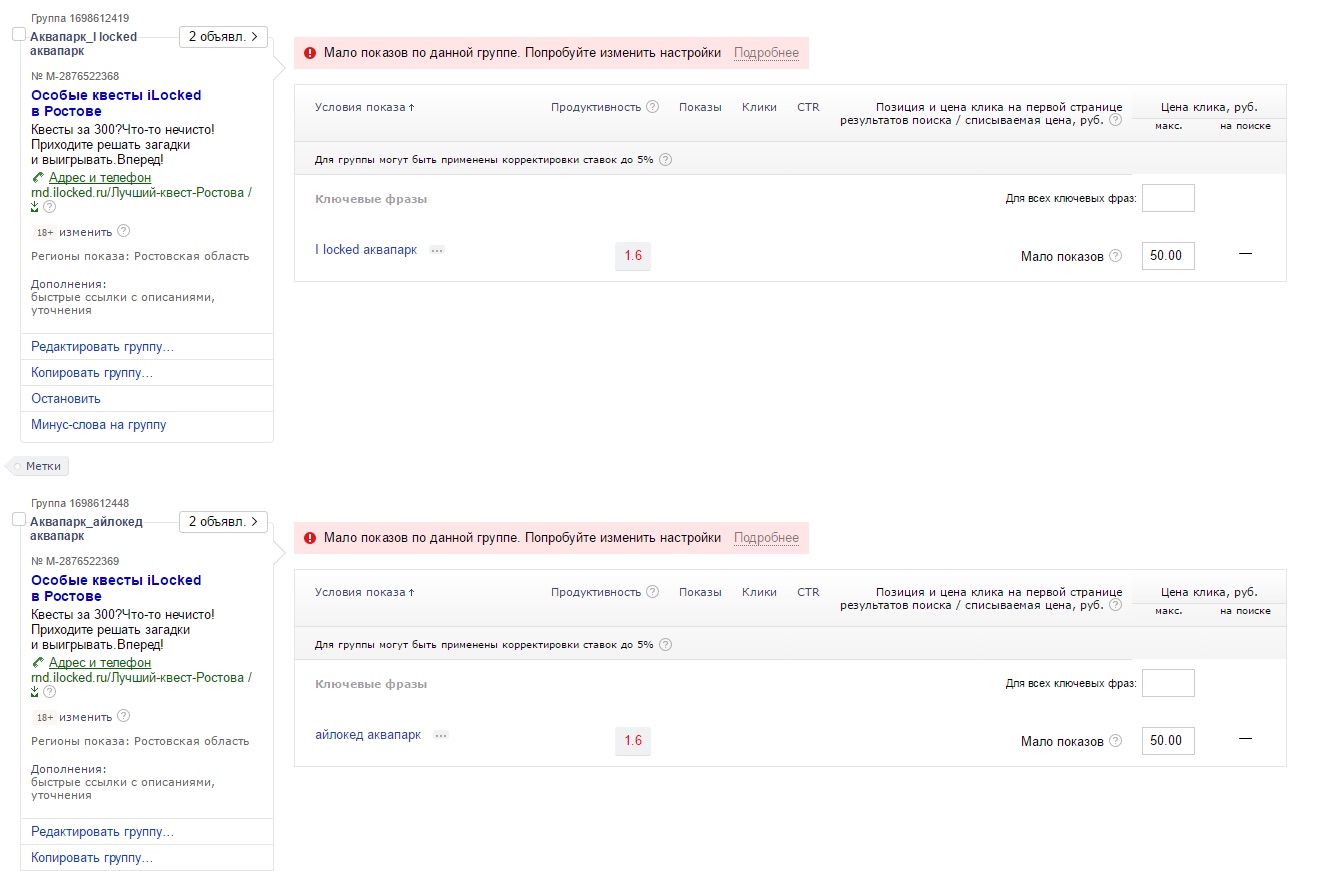
Task: Click help icon next to '18+ изменить' in first ad
Action: [x=124, y=231]
